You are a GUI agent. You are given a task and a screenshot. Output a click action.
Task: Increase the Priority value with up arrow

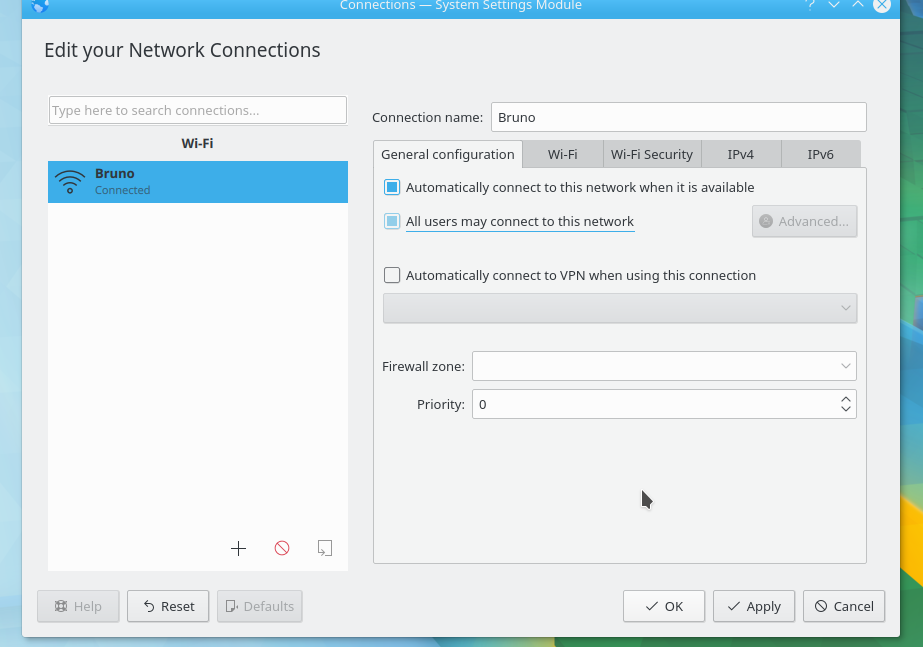click(846, 398)
